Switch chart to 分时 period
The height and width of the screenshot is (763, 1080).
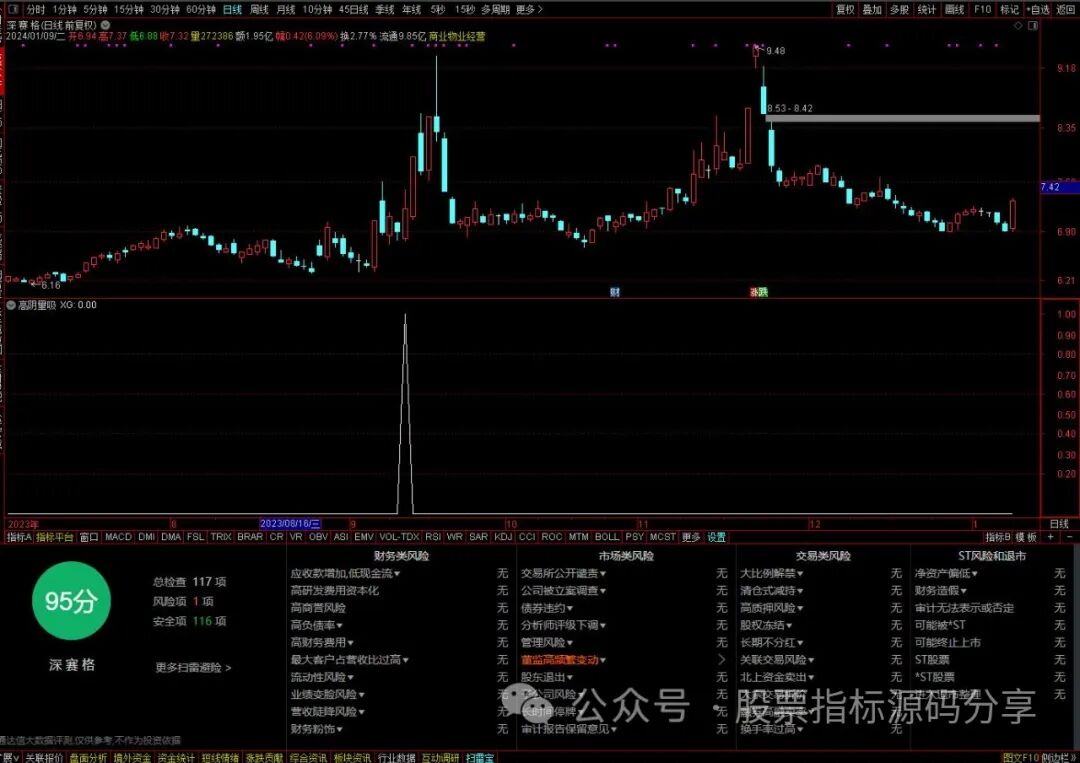35,10
